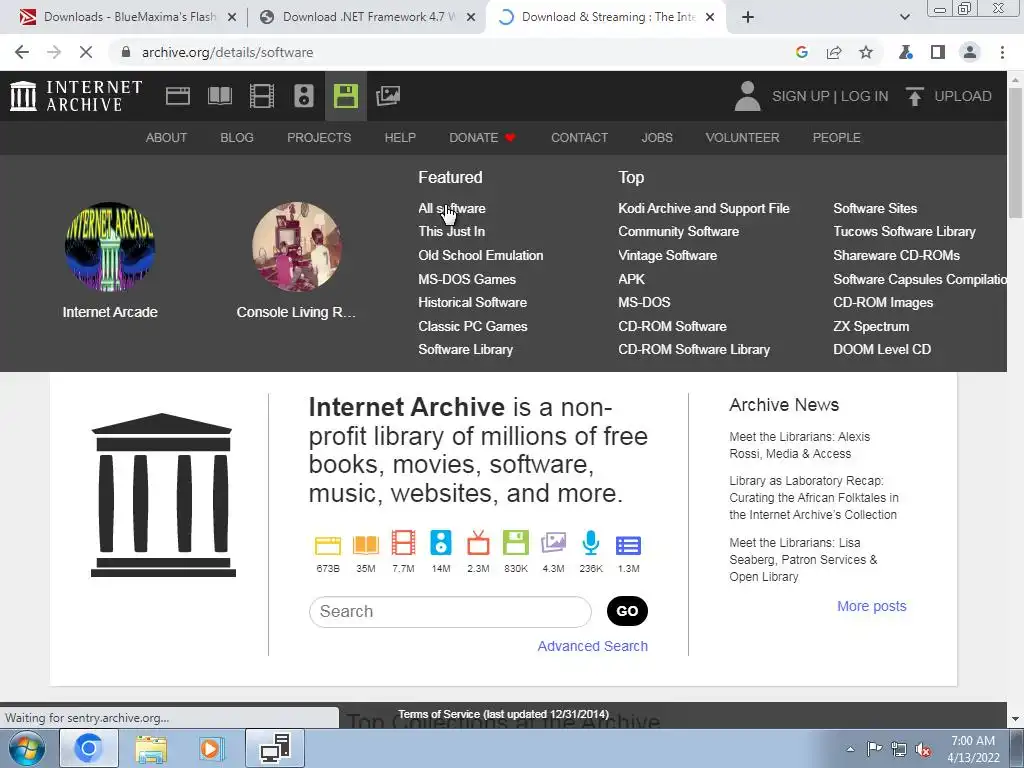Switch to .NET Framework 4.7 tab
Viewport: 1024px width, 768px height.
point(367,17)
